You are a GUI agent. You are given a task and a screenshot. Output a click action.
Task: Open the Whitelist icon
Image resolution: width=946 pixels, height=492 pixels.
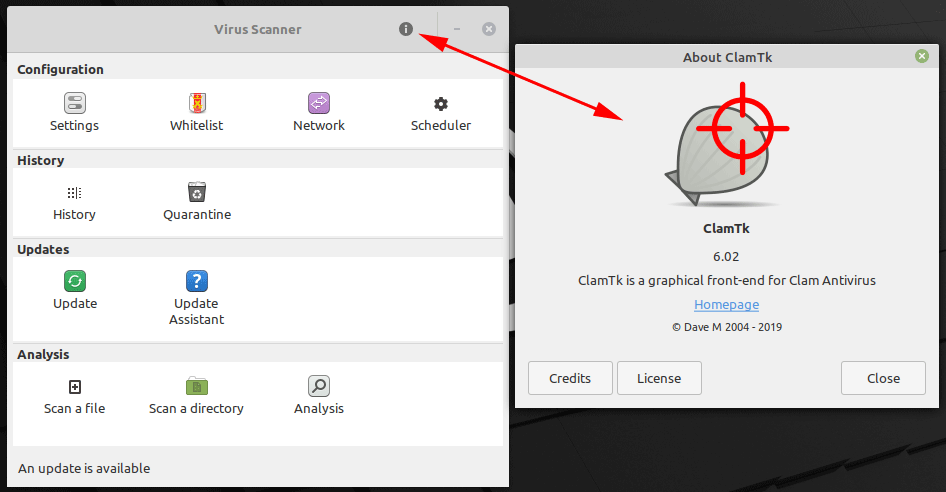tap(197, 103)
